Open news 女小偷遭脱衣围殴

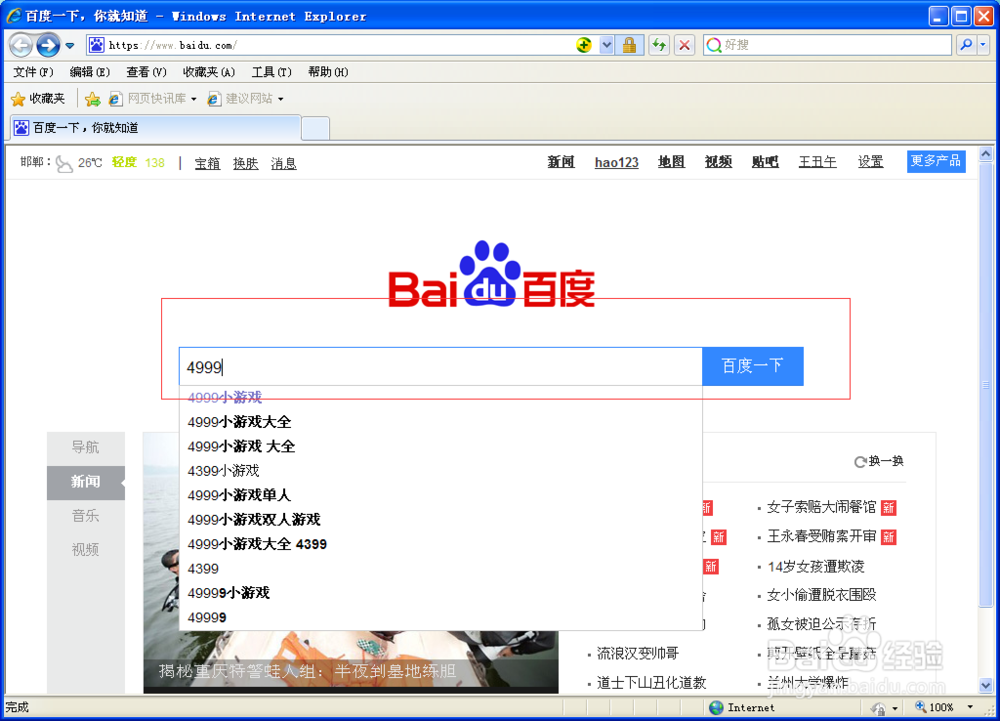click(x=821, y=595)
